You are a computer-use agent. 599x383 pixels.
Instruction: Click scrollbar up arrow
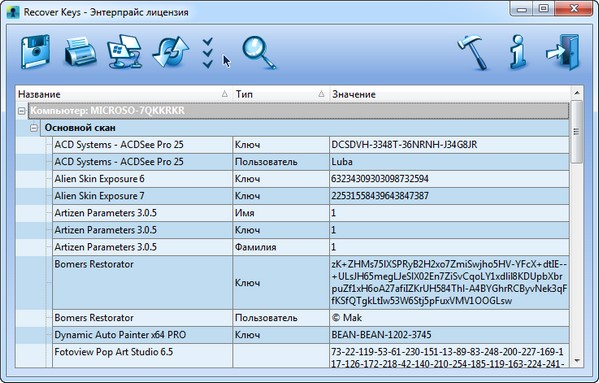click(577, 93)
